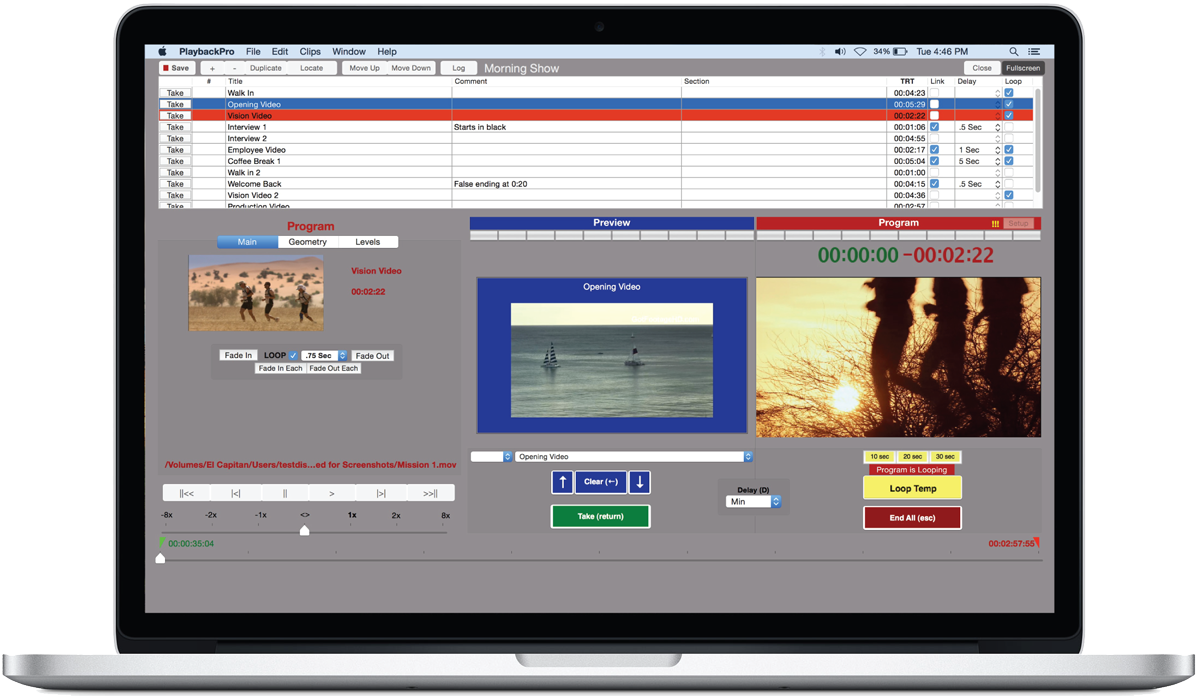Click the Opening Video preview image
Viewport: 1200px width, 696px height.
tap(612, 360)
